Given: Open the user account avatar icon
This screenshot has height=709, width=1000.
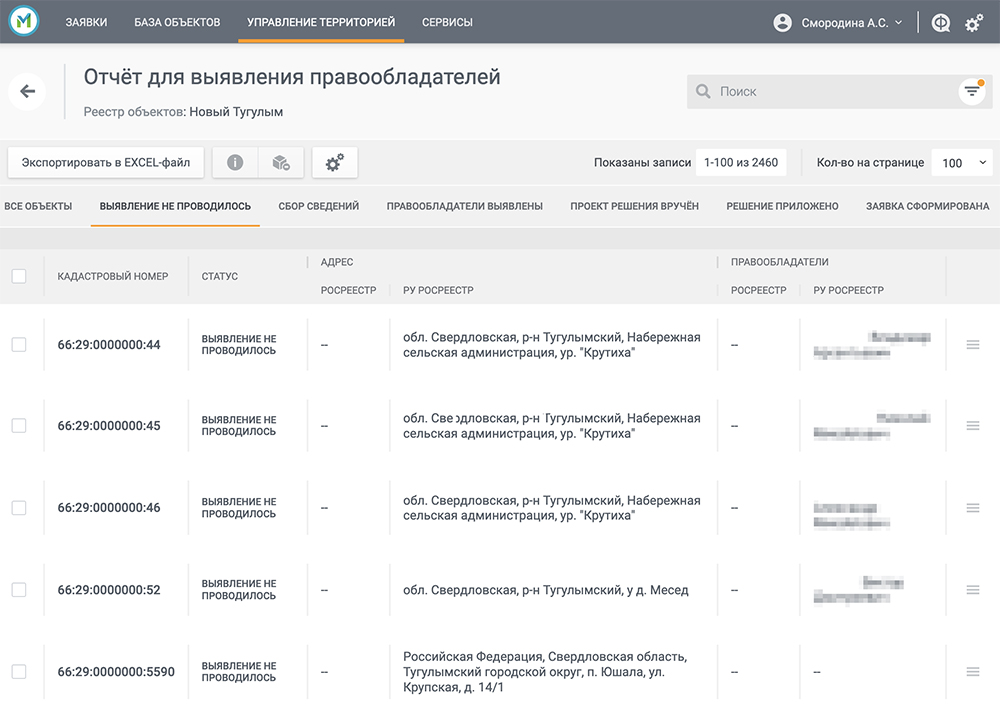Looking at the screenshot, I should pyautogui.click(x=782, y=22).
